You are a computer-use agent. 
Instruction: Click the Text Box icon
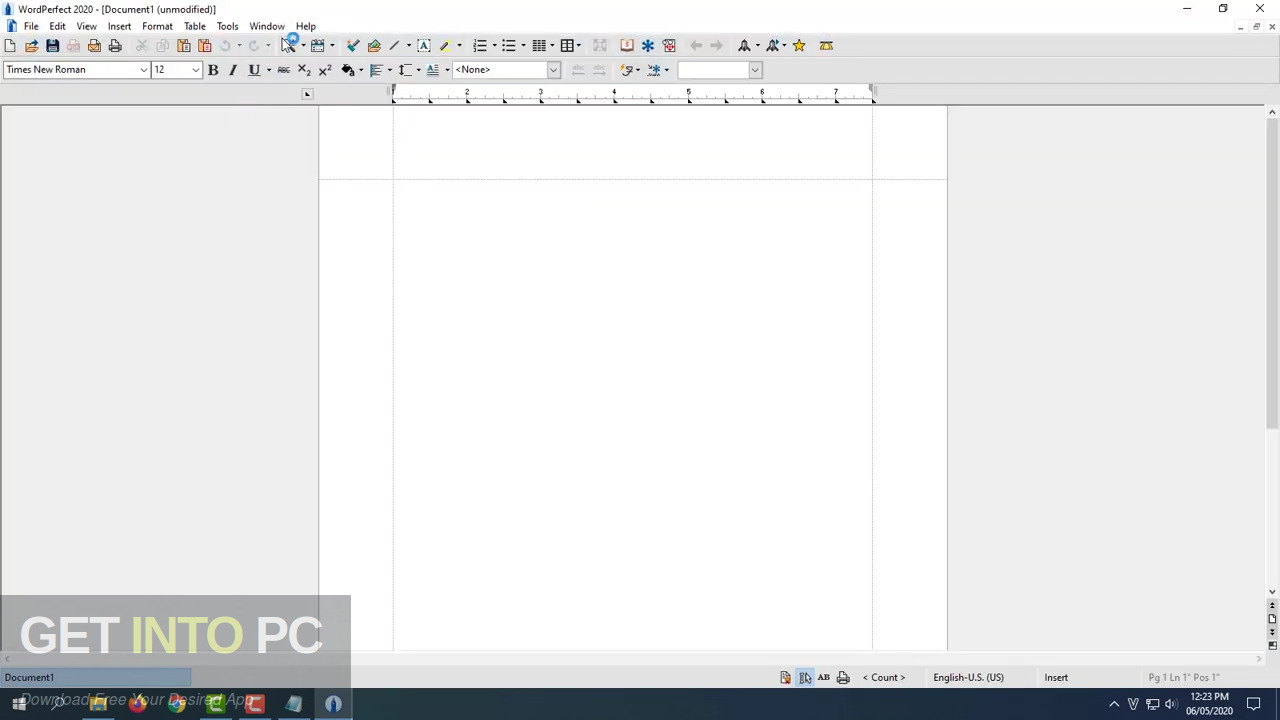(x=424, y=46)
